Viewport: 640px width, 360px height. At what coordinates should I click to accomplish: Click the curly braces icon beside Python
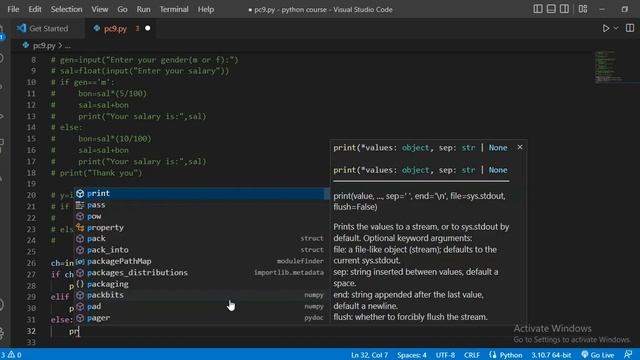pos(493,355)
